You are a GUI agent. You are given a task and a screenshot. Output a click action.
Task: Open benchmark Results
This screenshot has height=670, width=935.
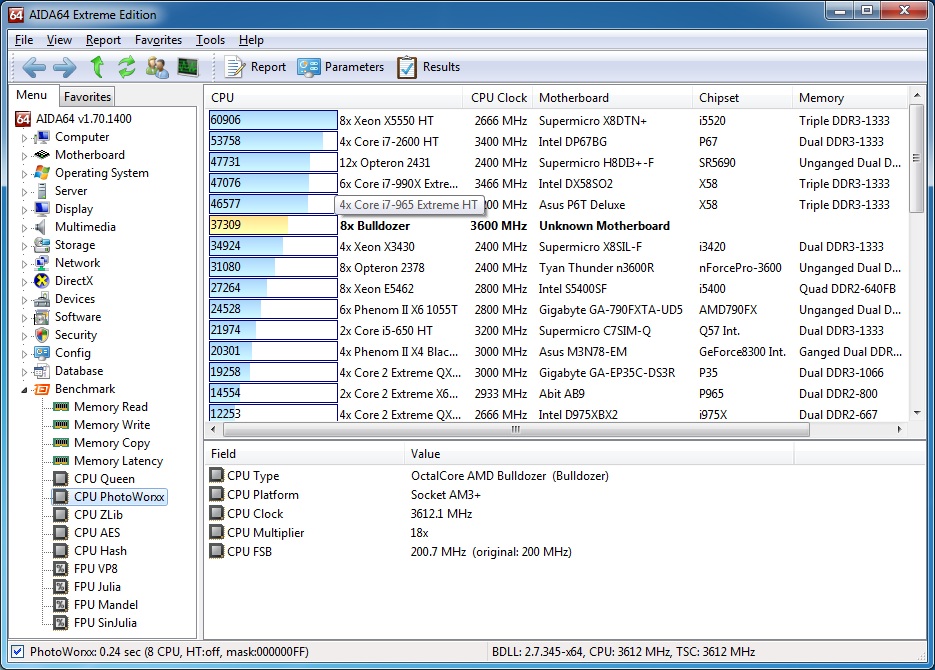click(429, 67)
